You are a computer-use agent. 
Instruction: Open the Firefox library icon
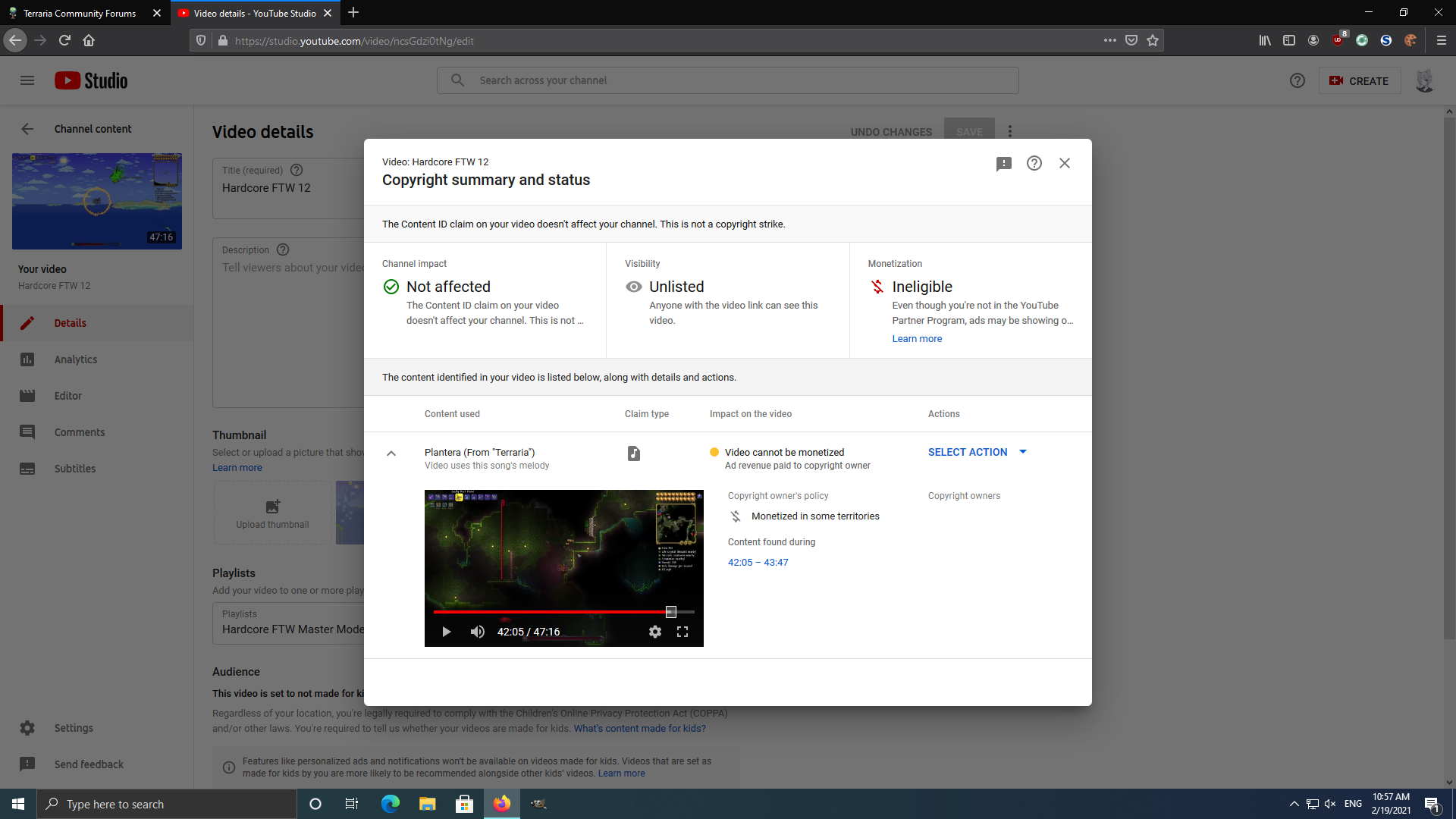click(1265, 40)
